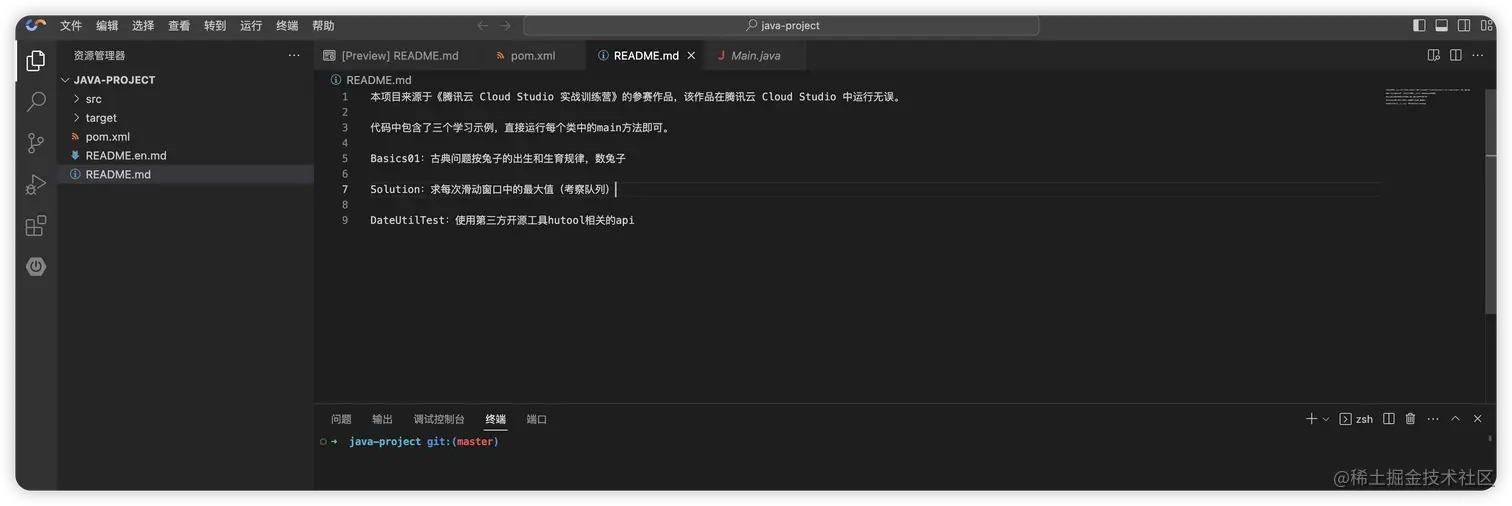This screenshot has width=1512, height=506.
Task: Open the 编辑 menu
Action: (x=107, y=26)
